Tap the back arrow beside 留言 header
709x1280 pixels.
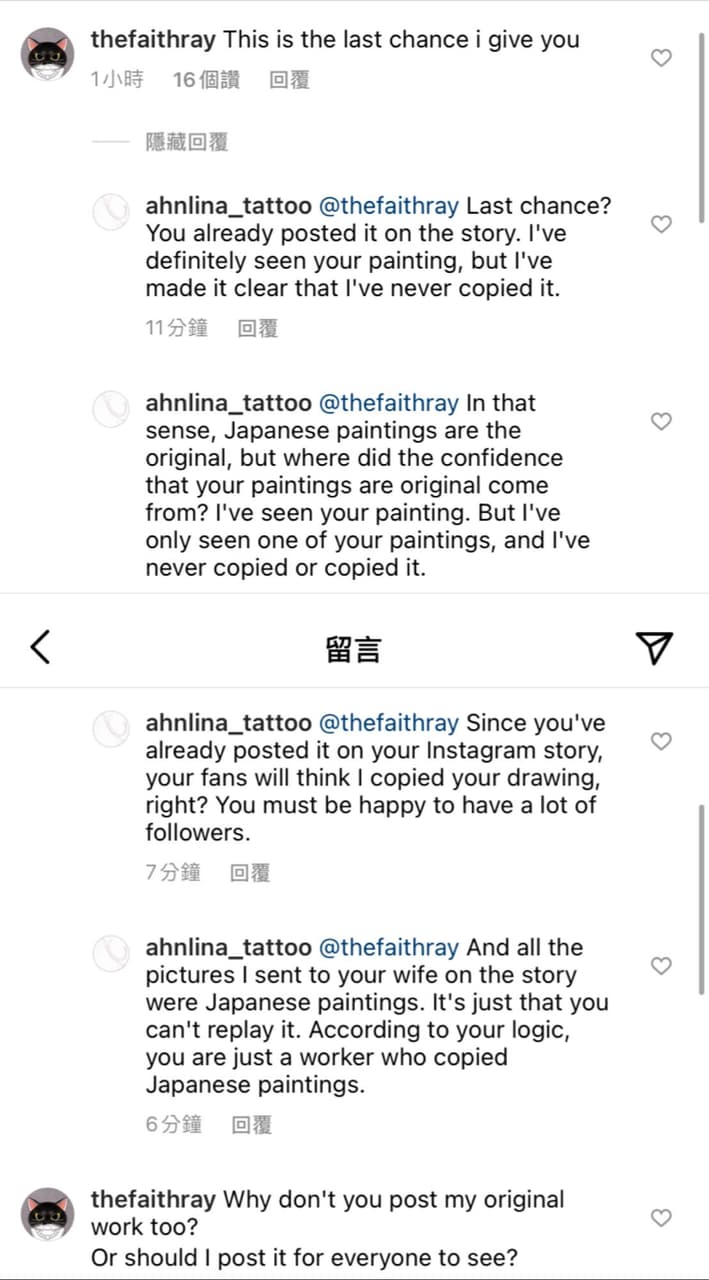[x=40, y=647]
